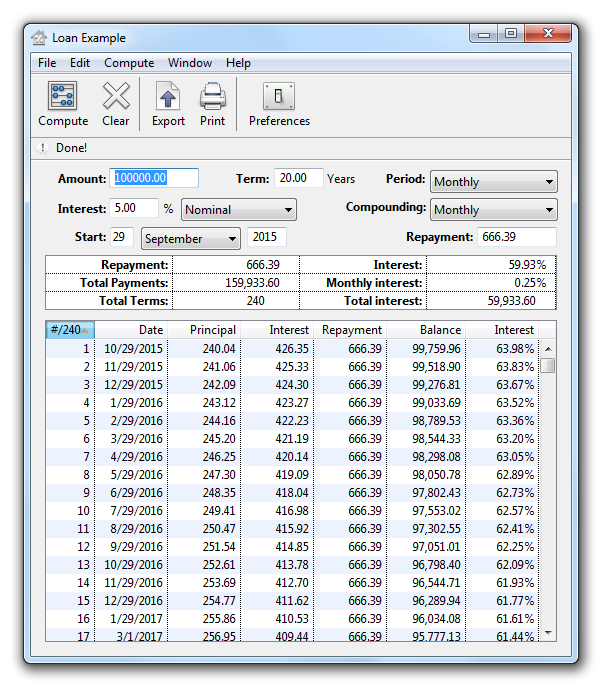
Task: Open the File menu
Action: tap(47, 63)
